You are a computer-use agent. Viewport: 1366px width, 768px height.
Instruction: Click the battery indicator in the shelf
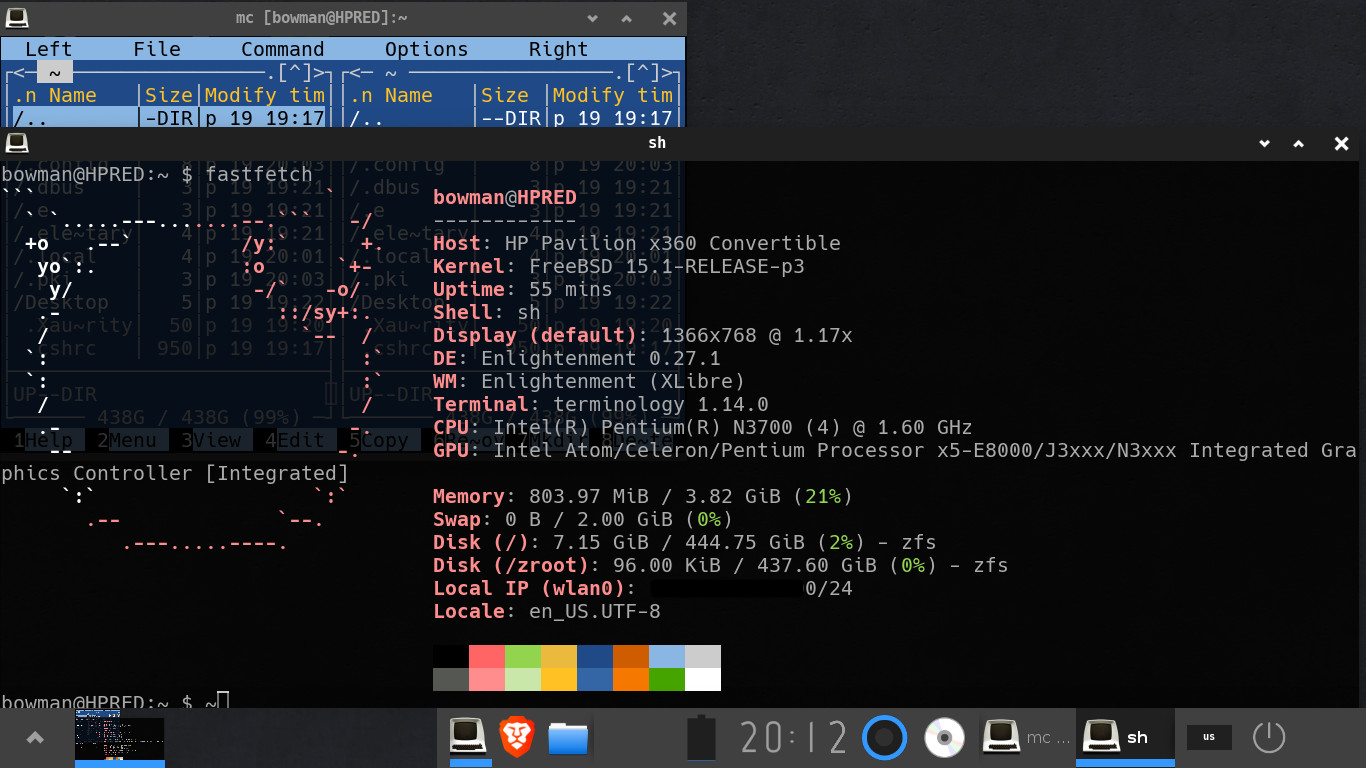[x=702, y=738]
